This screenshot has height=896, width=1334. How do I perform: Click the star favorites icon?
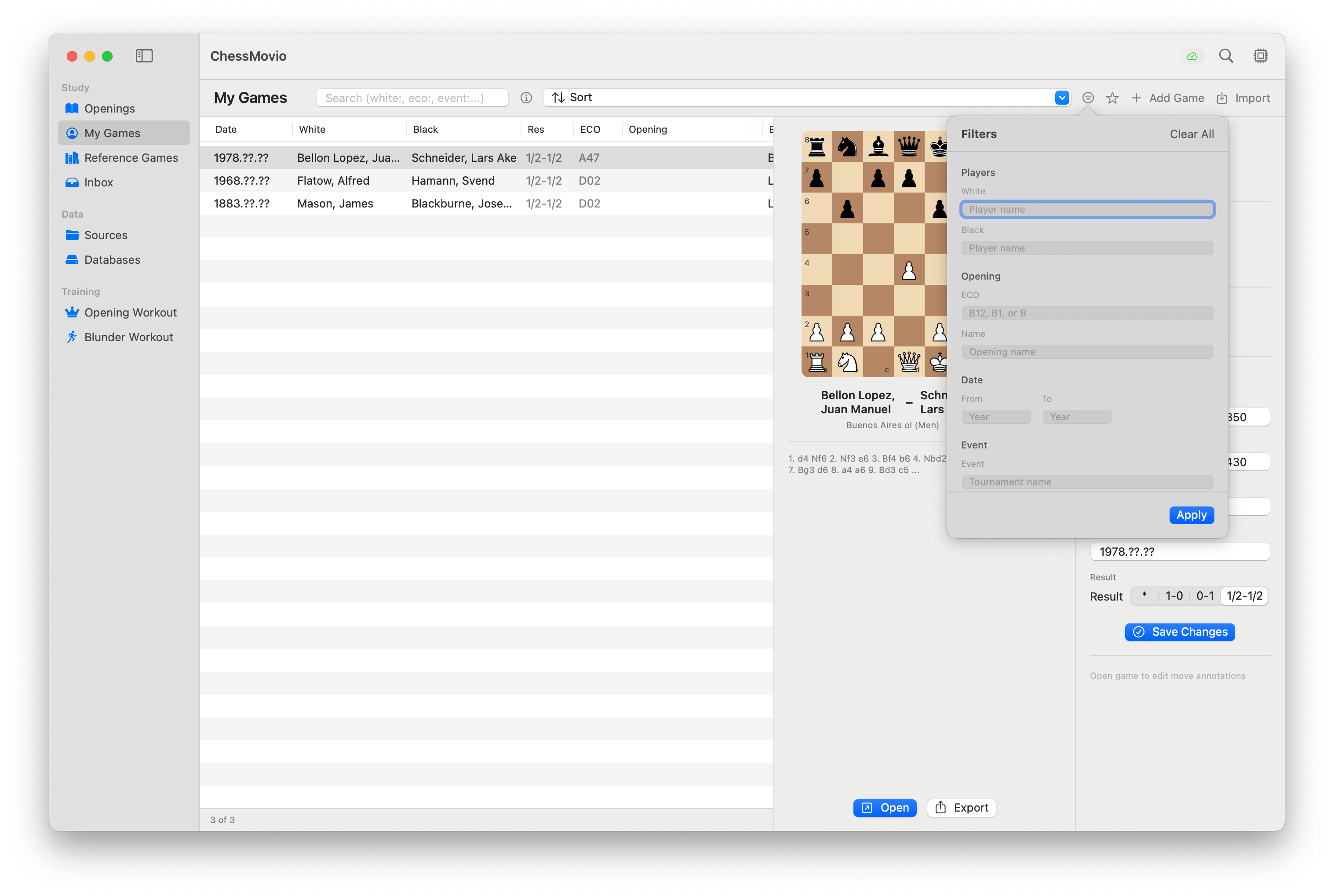(x=1112, y=98)
